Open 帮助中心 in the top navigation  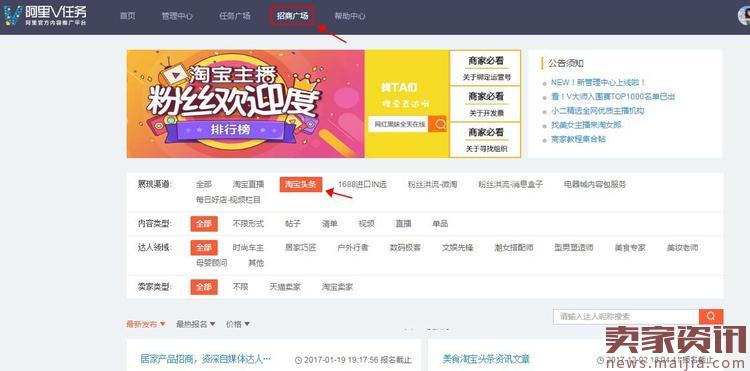(350, 16)
